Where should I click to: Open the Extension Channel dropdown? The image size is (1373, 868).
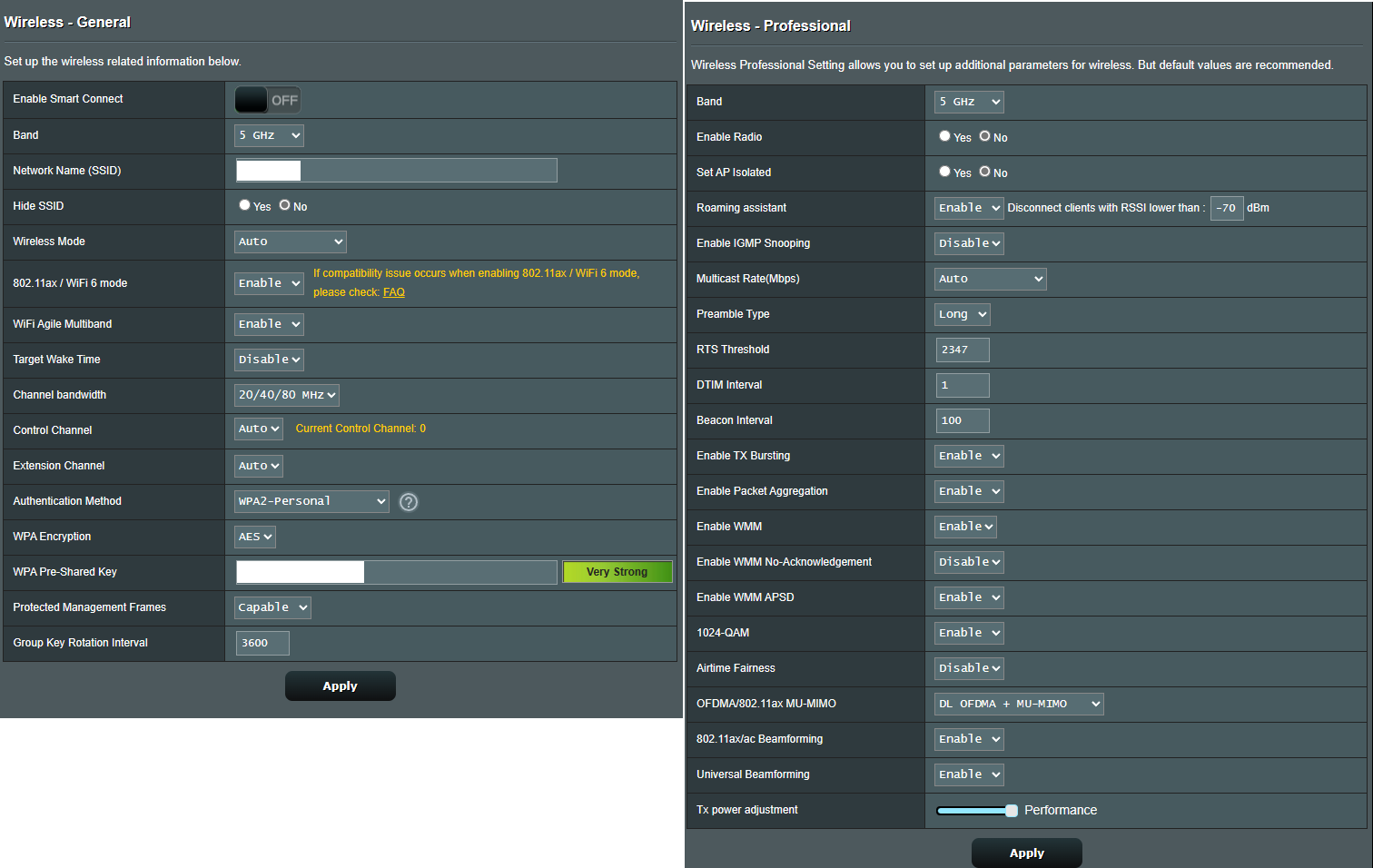[x=259, y=466]
